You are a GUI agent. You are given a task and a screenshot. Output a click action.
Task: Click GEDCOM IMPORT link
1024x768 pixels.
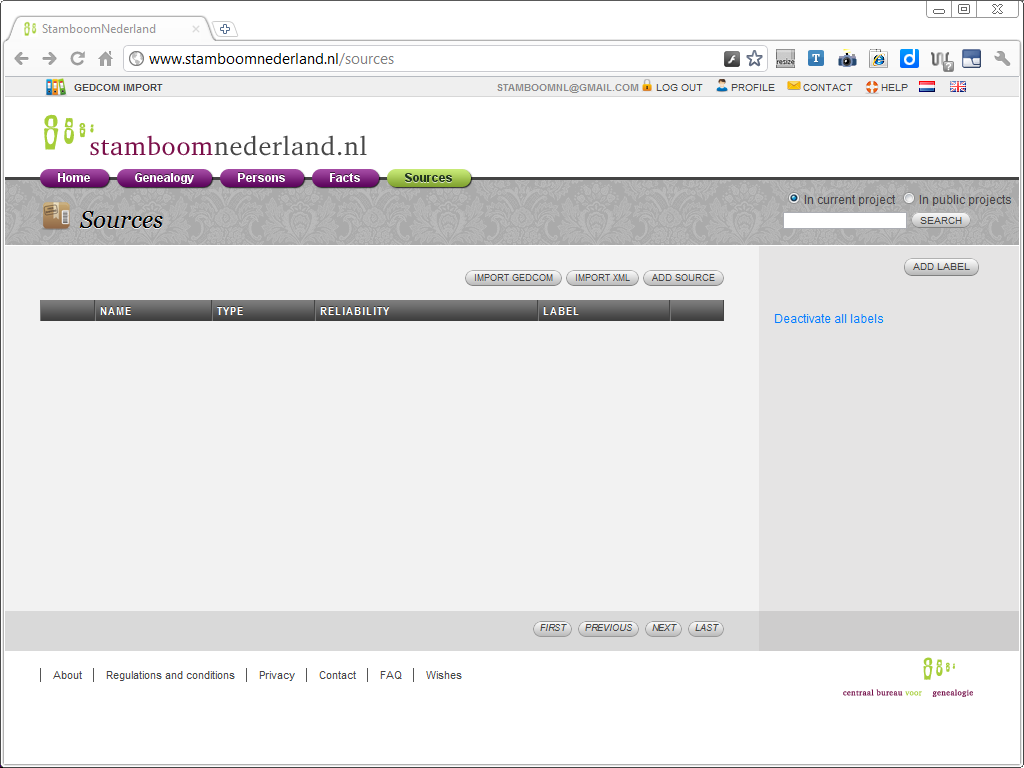118,88
